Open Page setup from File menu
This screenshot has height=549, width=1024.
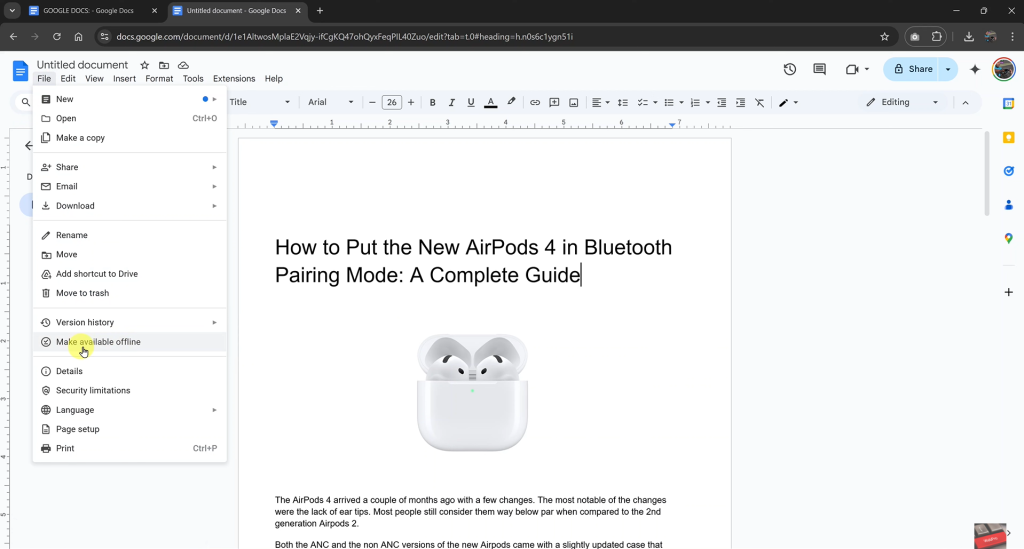[x=129, y=429]
